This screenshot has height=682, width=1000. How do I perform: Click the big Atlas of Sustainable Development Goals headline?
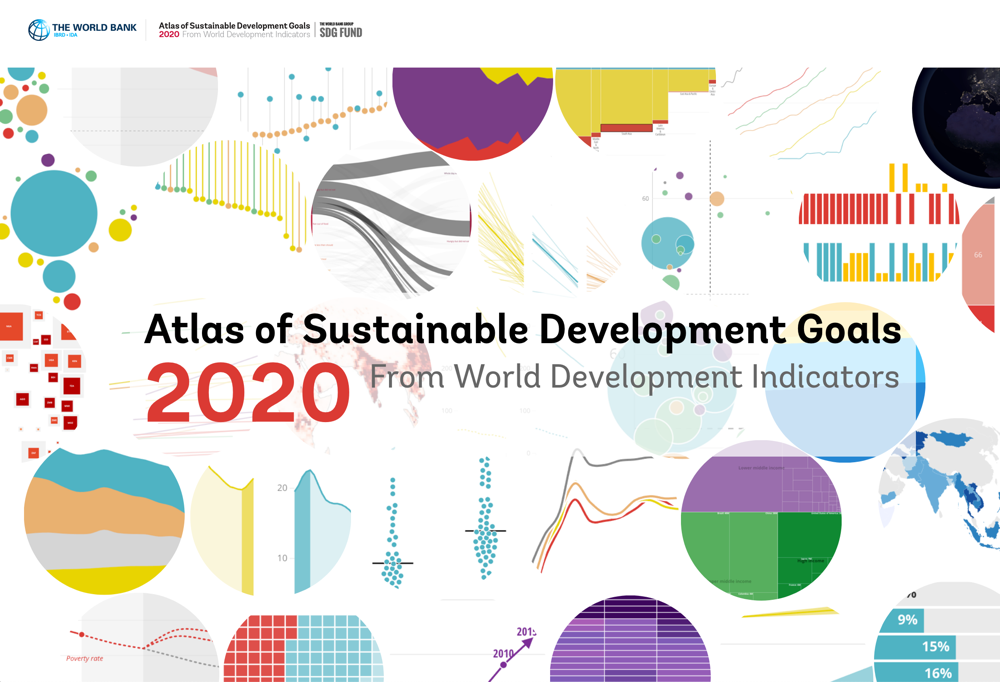click(522, 329)
